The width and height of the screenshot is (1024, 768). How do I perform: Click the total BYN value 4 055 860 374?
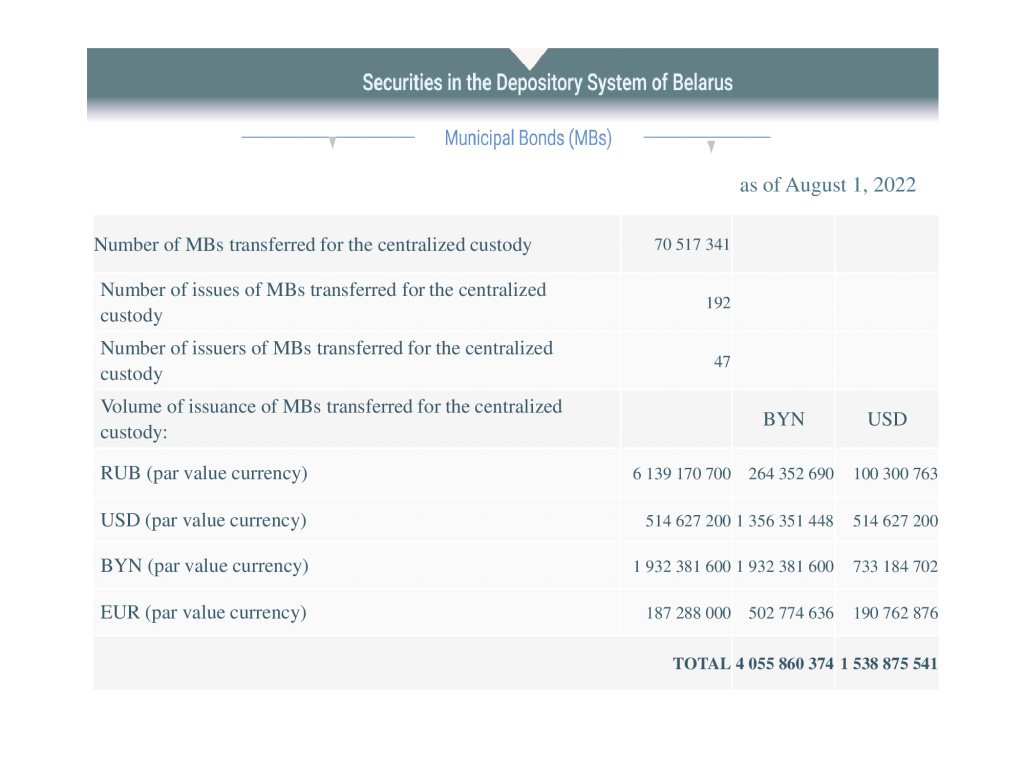(784, 664)
